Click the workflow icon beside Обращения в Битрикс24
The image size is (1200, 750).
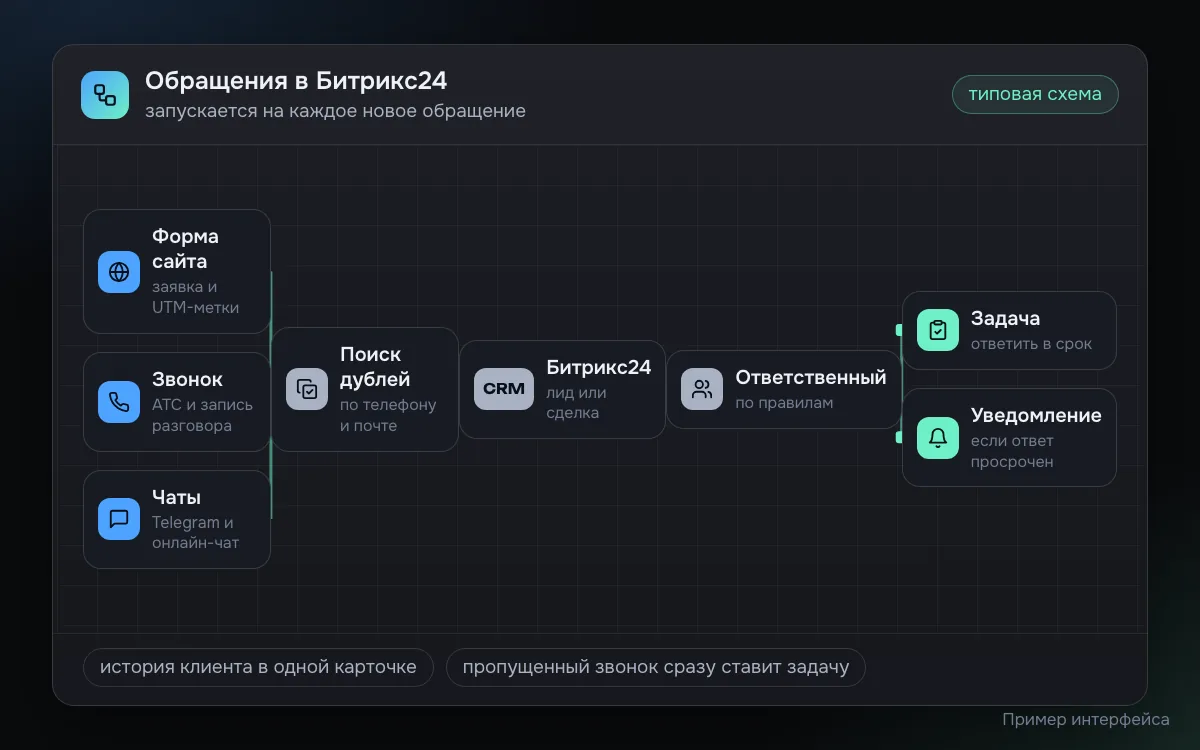click(x=105, y=95)
